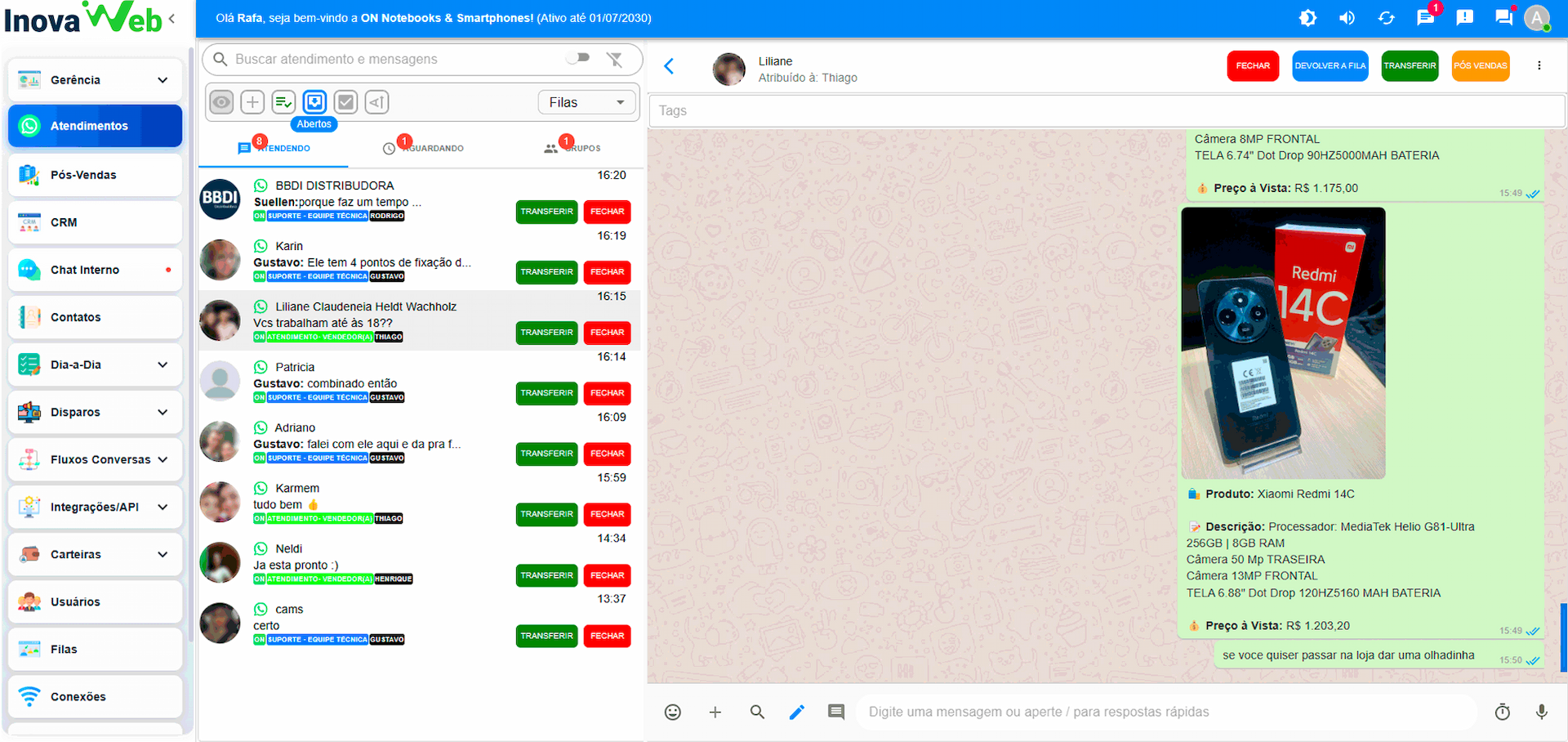Toggle the gray checkmark resolved filter

(x=345, y=102)
